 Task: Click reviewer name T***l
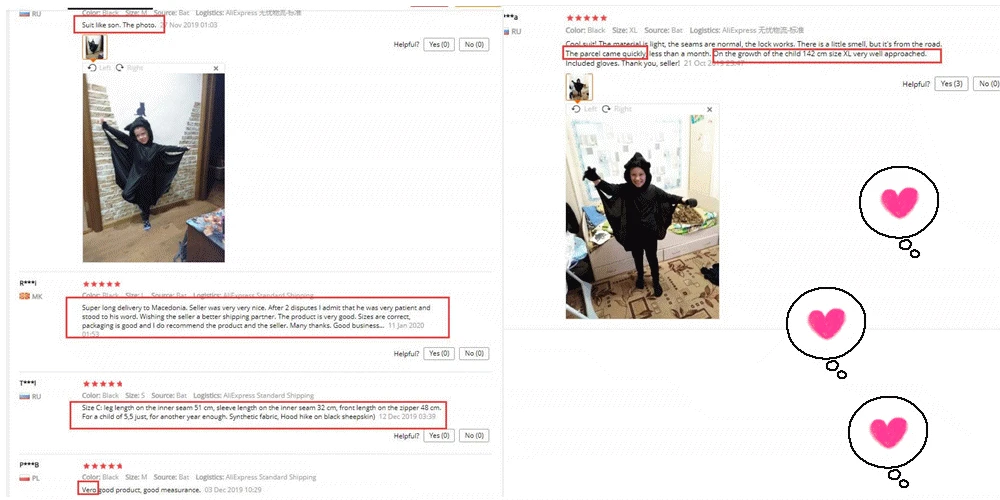(28, 383)
